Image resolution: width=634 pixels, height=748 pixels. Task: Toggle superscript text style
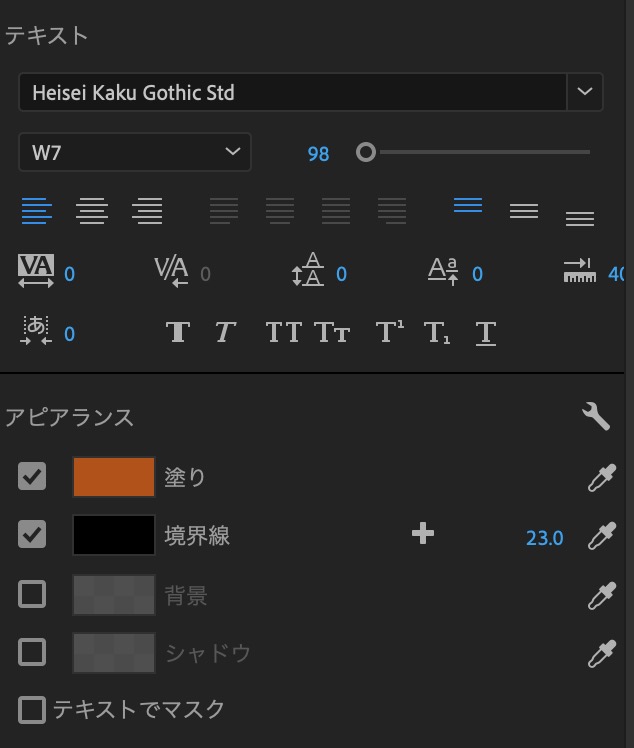pyautogui.click(x=388, y=332)
